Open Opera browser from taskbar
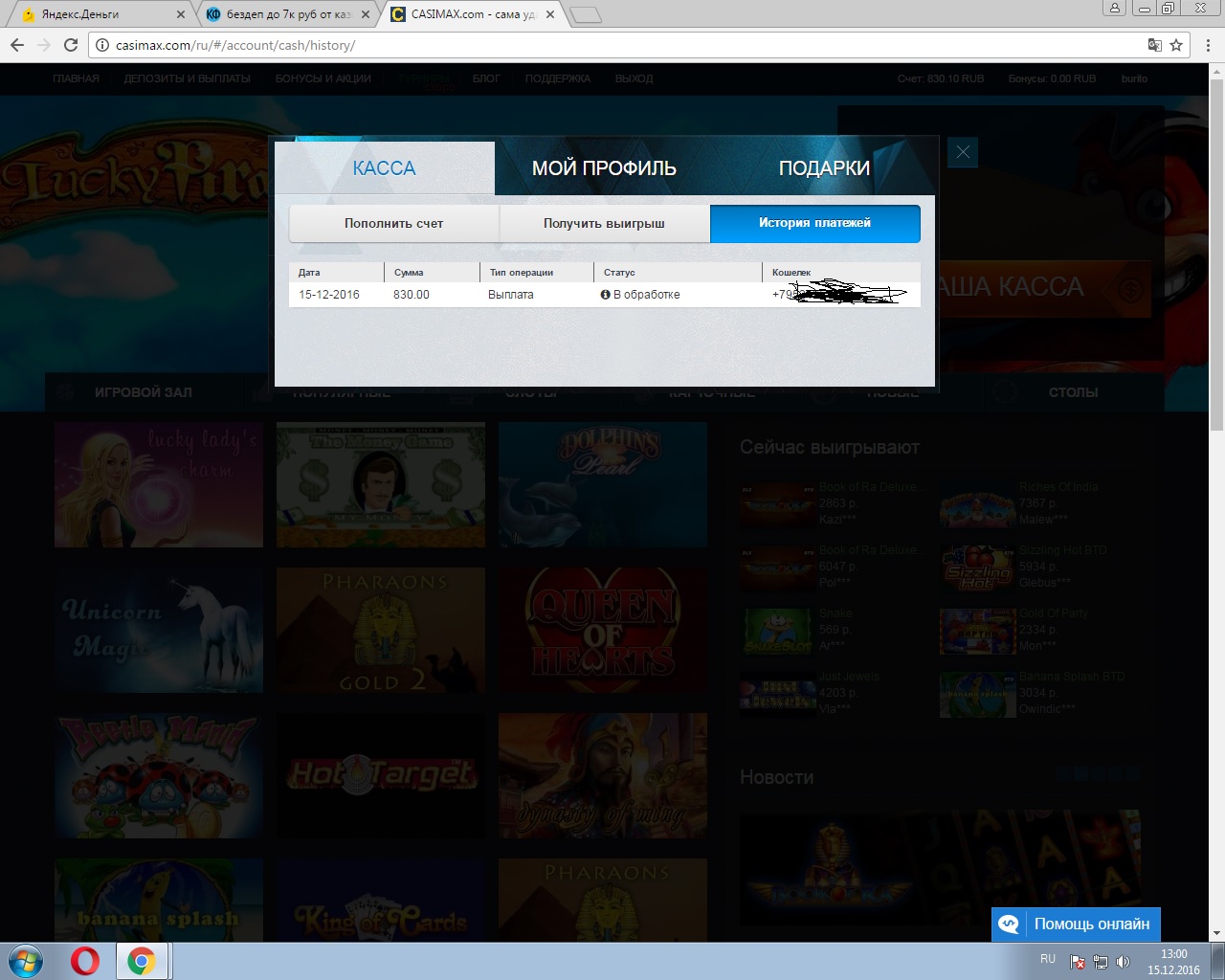Viewport: 1225px width, 980px height. 85,960
